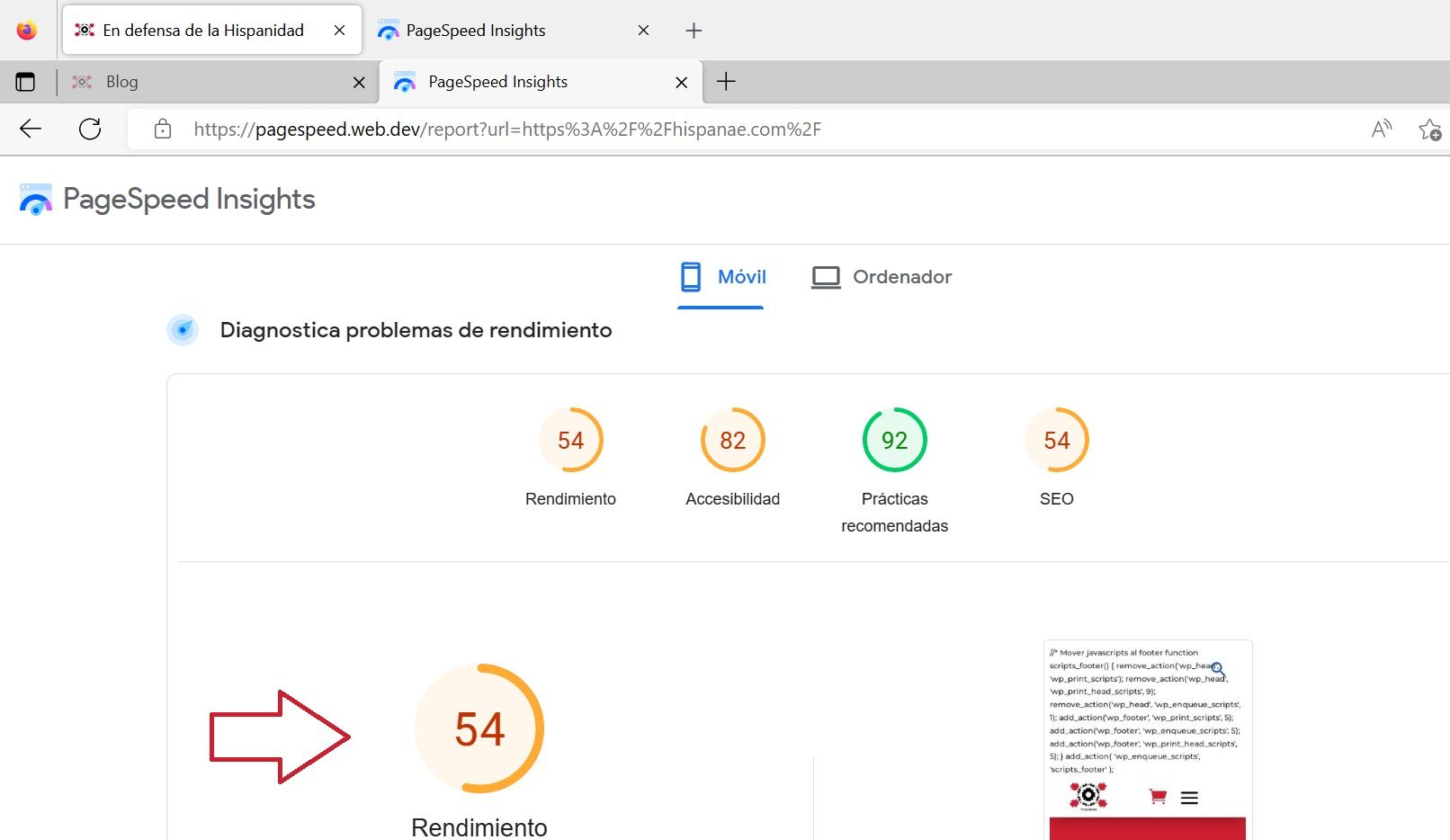Click the site logo in the screenshot preview
This screenshot has width=1450, height=840.
coord(1087,796)
